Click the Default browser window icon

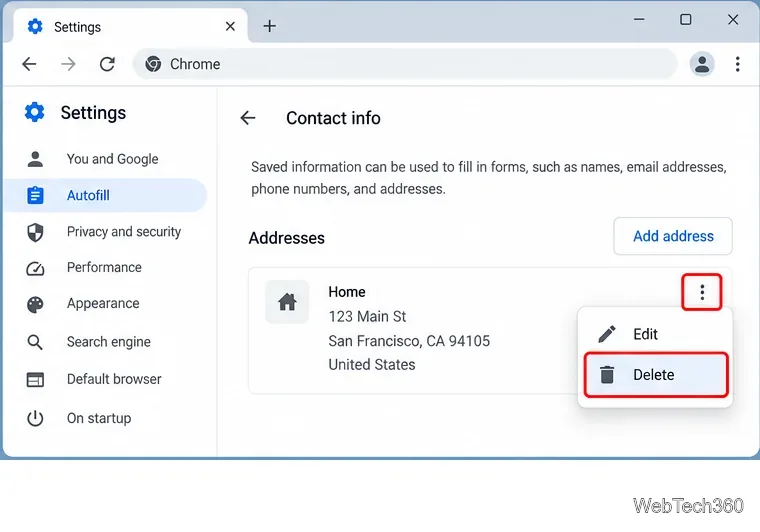(x=35, y=379)
